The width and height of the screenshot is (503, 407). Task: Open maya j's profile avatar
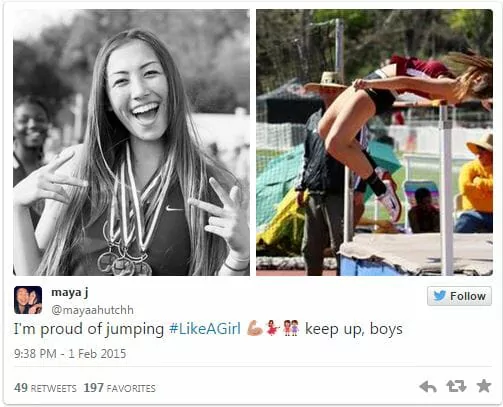[x=28, y=300]
